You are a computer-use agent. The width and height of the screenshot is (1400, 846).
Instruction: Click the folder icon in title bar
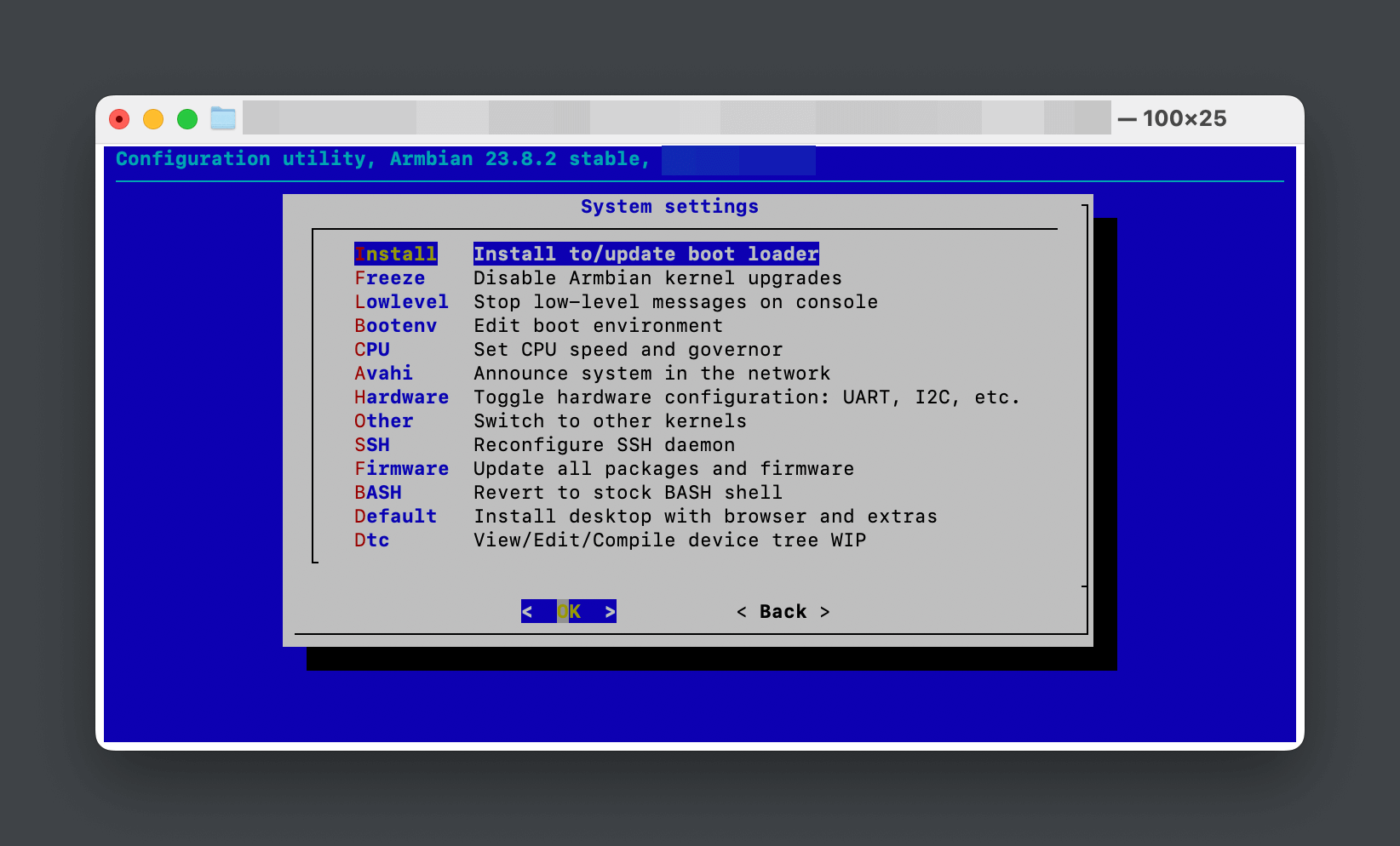pyautogui.click(x=223, y=118)
